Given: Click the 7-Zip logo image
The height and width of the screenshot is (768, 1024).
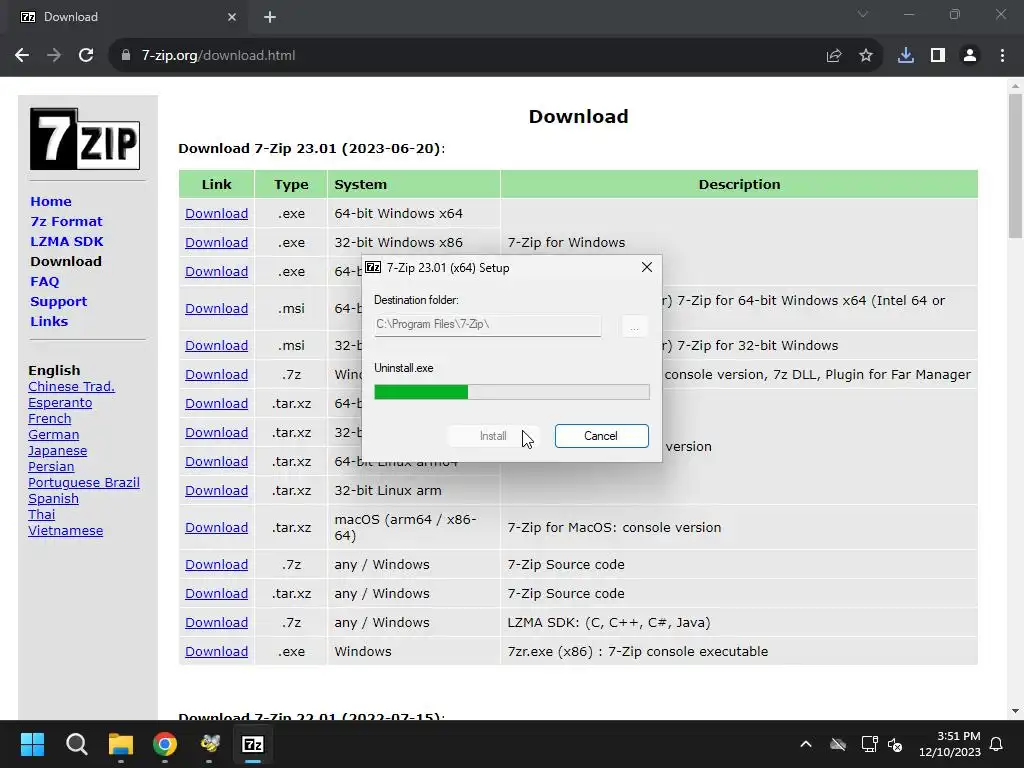Looking at the screenshot, I should [85, 139].
